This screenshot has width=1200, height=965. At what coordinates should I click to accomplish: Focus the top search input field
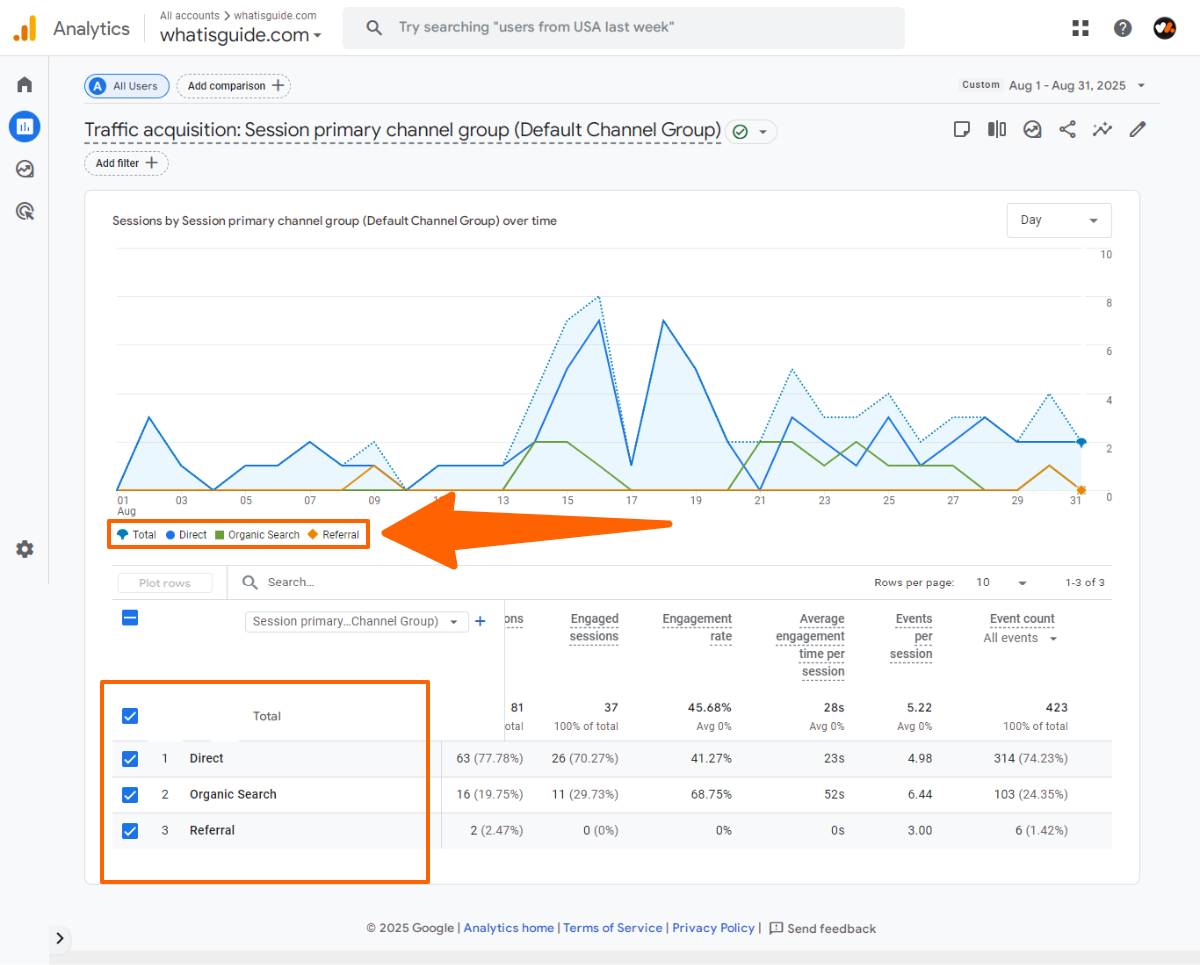[x=623, y=28]
